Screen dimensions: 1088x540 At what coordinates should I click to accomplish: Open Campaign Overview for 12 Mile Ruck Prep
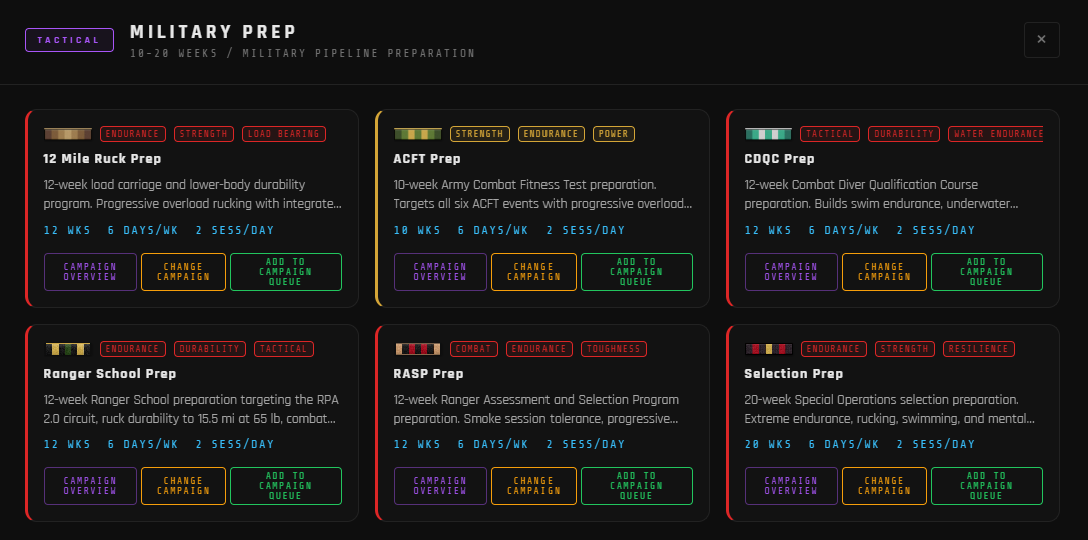coord(90,272)
